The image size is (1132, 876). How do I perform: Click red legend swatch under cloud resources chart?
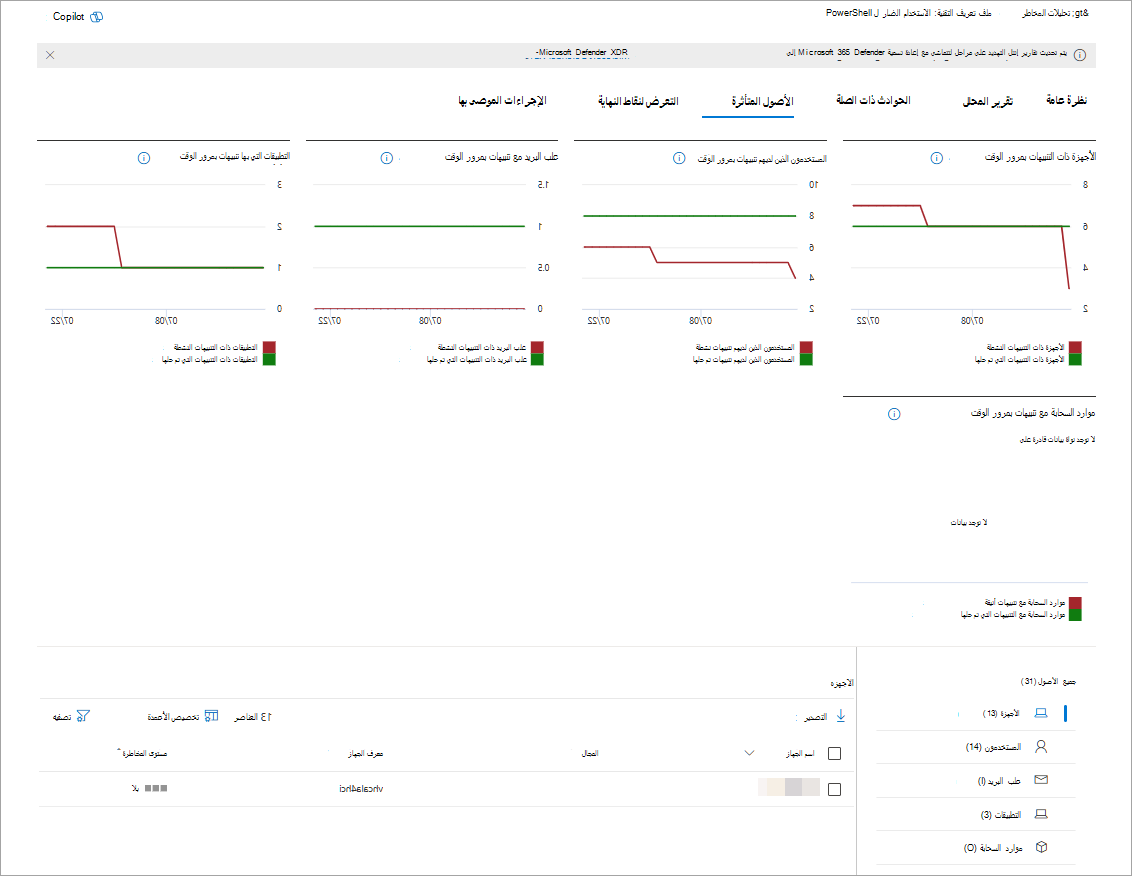pyautogui.click(x=1075, y=603)
